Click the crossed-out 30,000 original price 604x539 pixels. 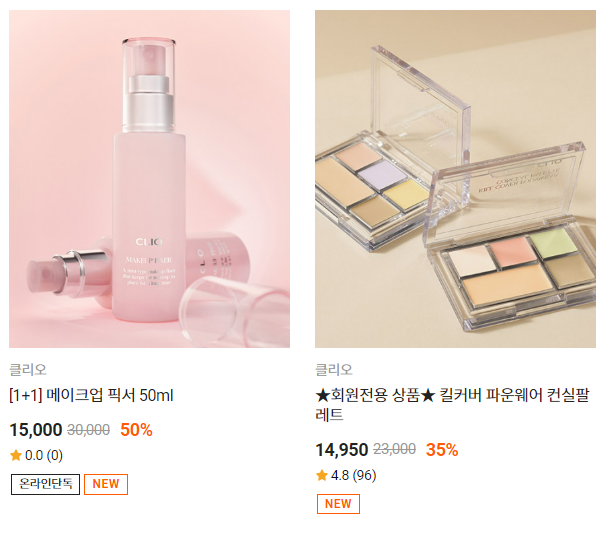point(89,430)
